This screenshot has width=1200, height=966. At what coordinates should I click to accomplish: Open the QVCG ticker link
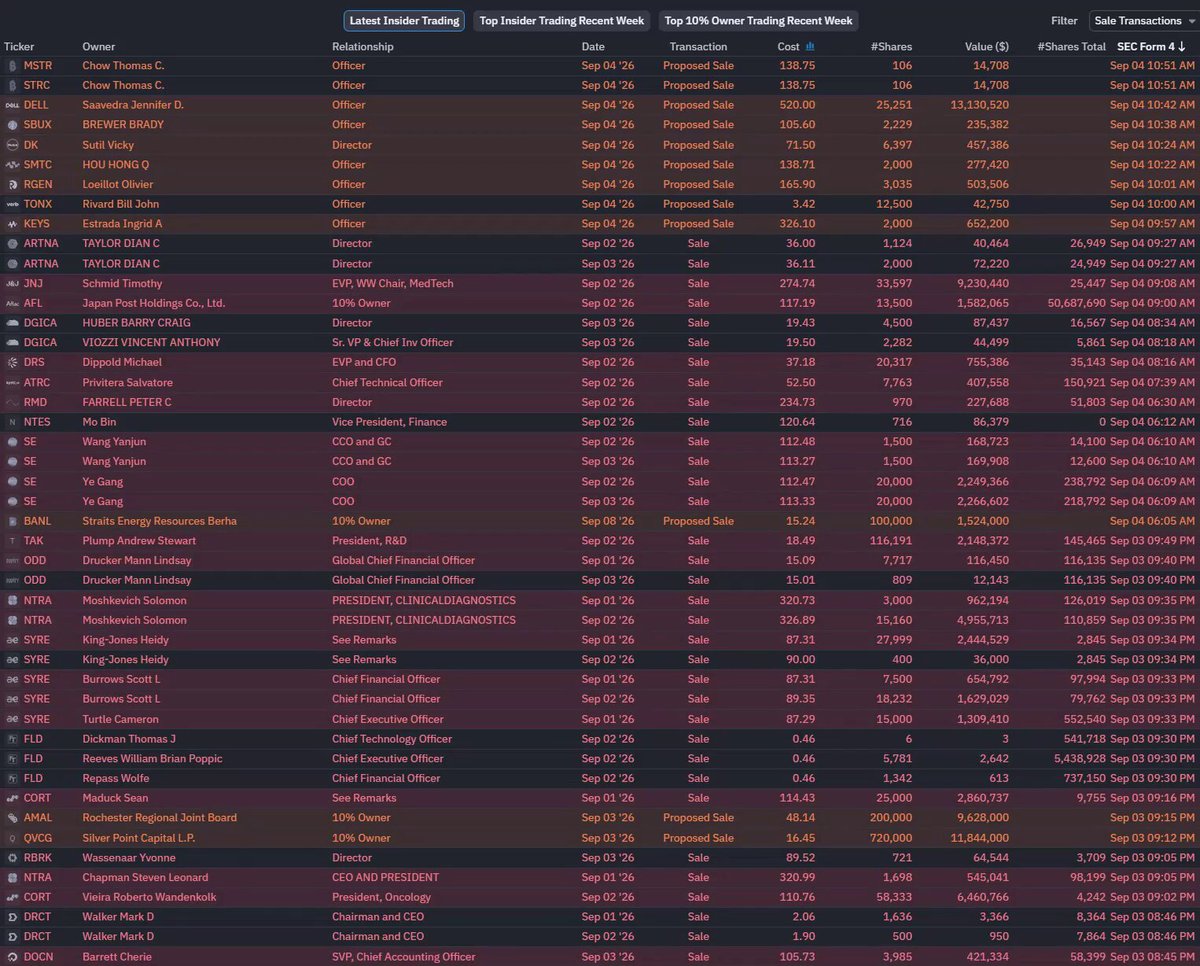pos(38,838)
